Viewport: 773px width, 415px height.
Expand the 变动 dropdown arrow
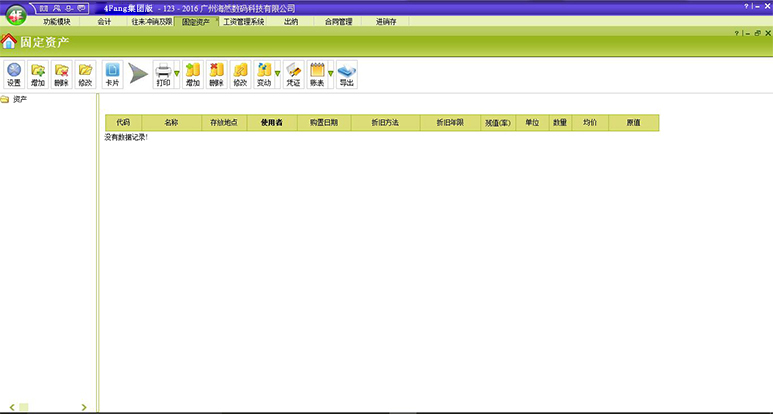277,74
